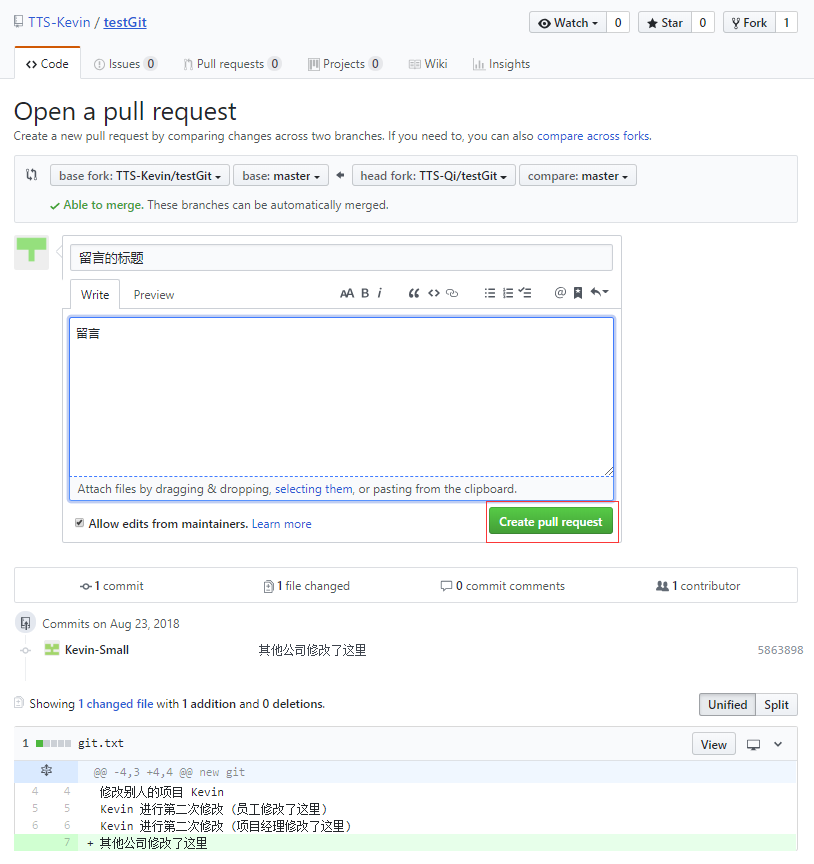Open the Projects tab
The width and height of the screenshot is (814, 864).
(x=344, y=64)
